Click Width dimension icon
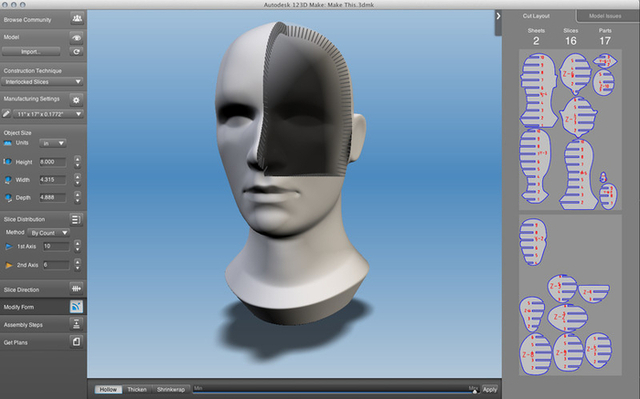 (8, 180)
